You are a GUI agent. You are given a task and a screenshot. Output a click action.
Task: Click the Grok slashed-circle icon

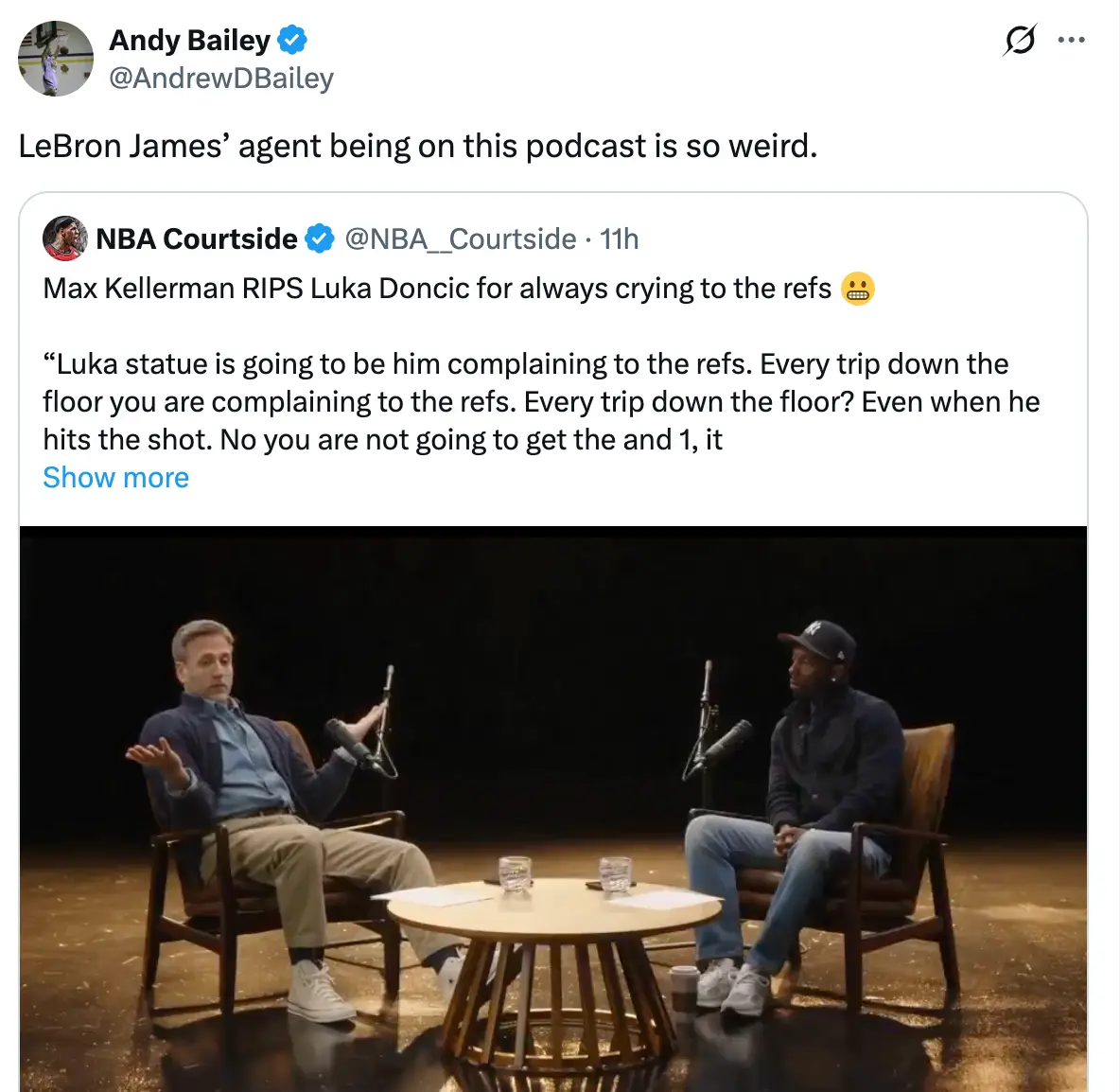[1019, 41]
